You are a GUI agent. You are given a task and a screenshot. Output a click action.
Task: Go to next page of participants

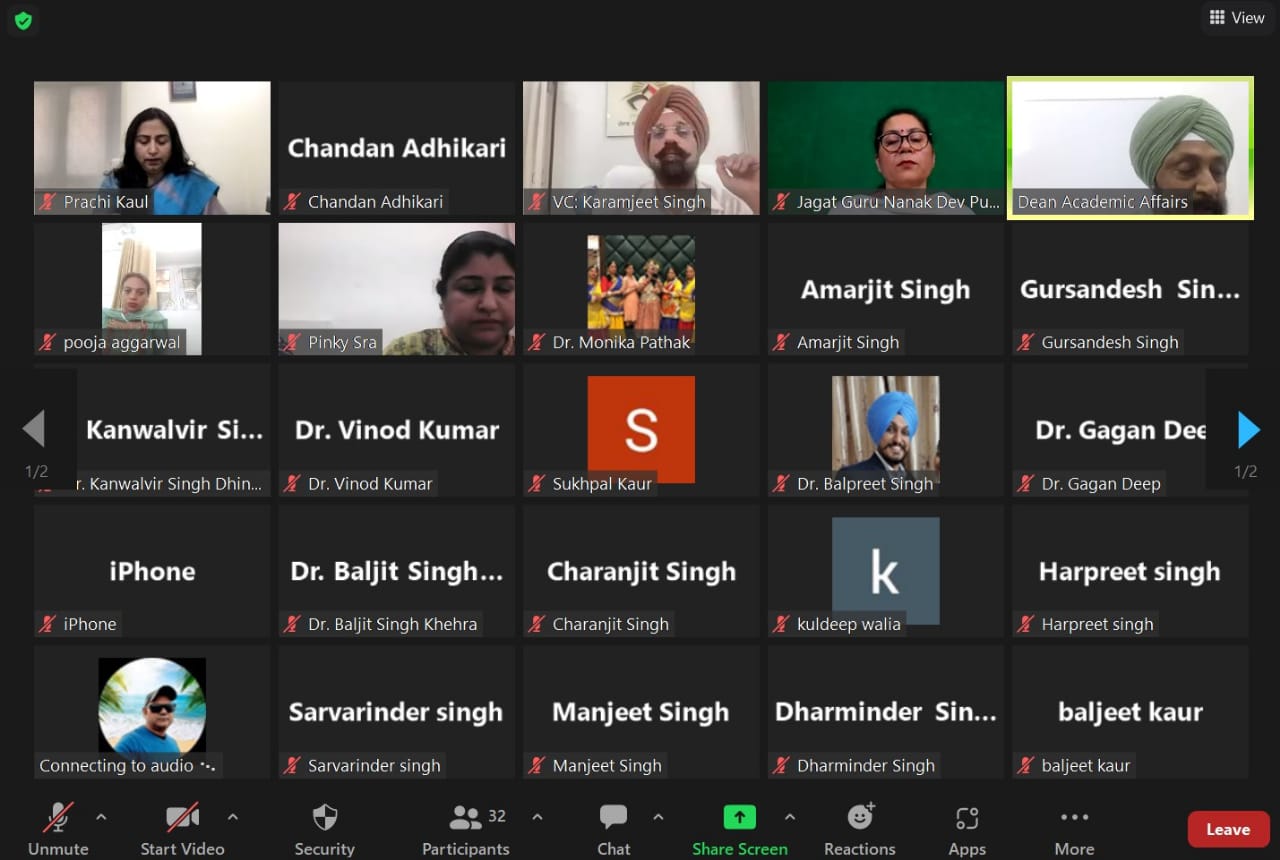coord(1247,430)
